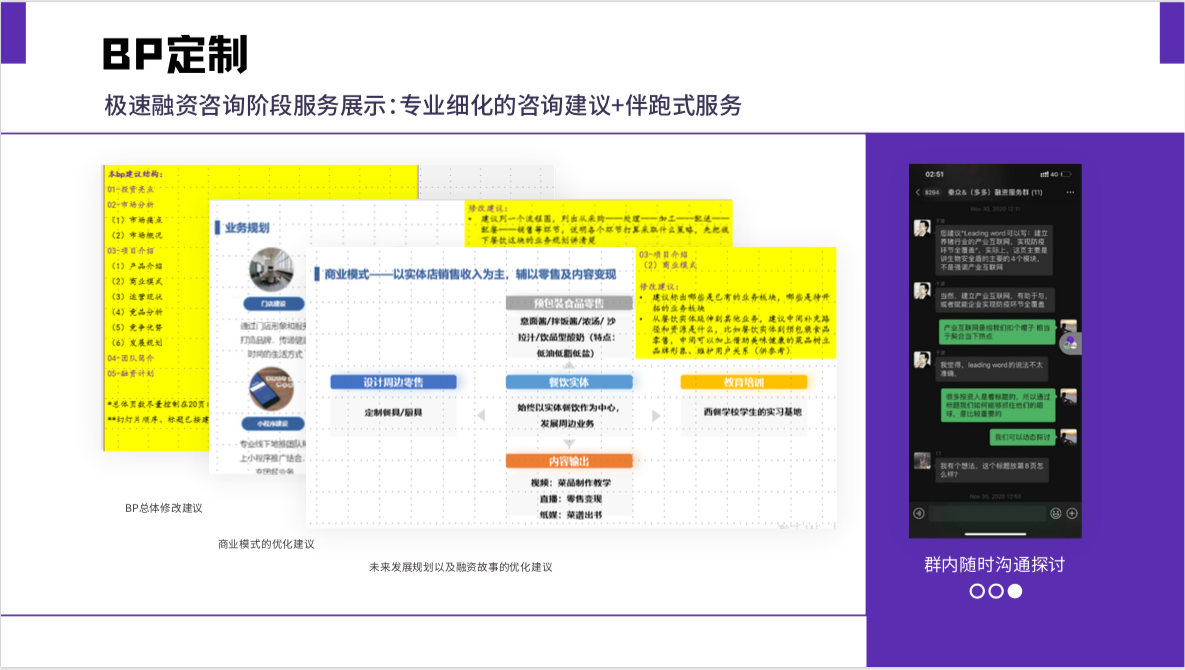1185x670 pixels.
Task: Click the 设计周边零售 blue header
Action: [x=393, y=382]
